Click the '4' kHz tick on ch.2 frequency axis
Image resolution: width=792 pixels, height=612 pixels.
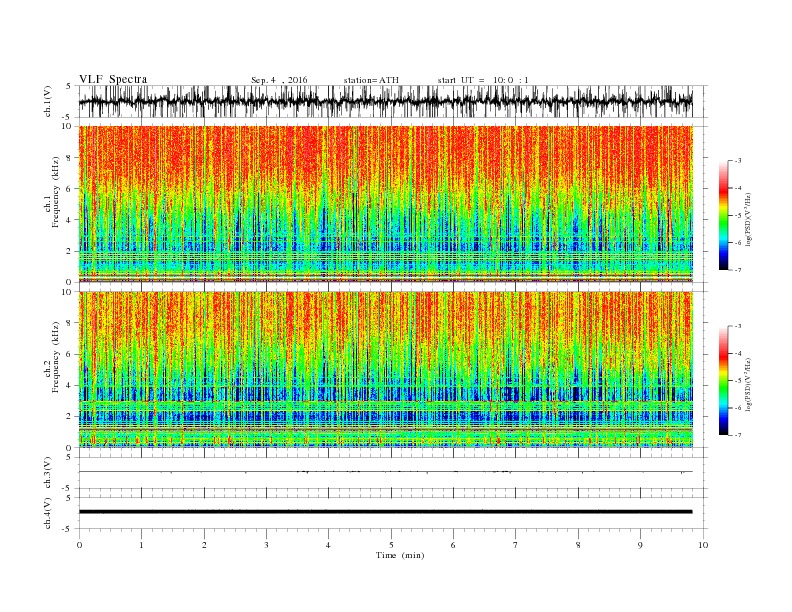tap(69, 386)
